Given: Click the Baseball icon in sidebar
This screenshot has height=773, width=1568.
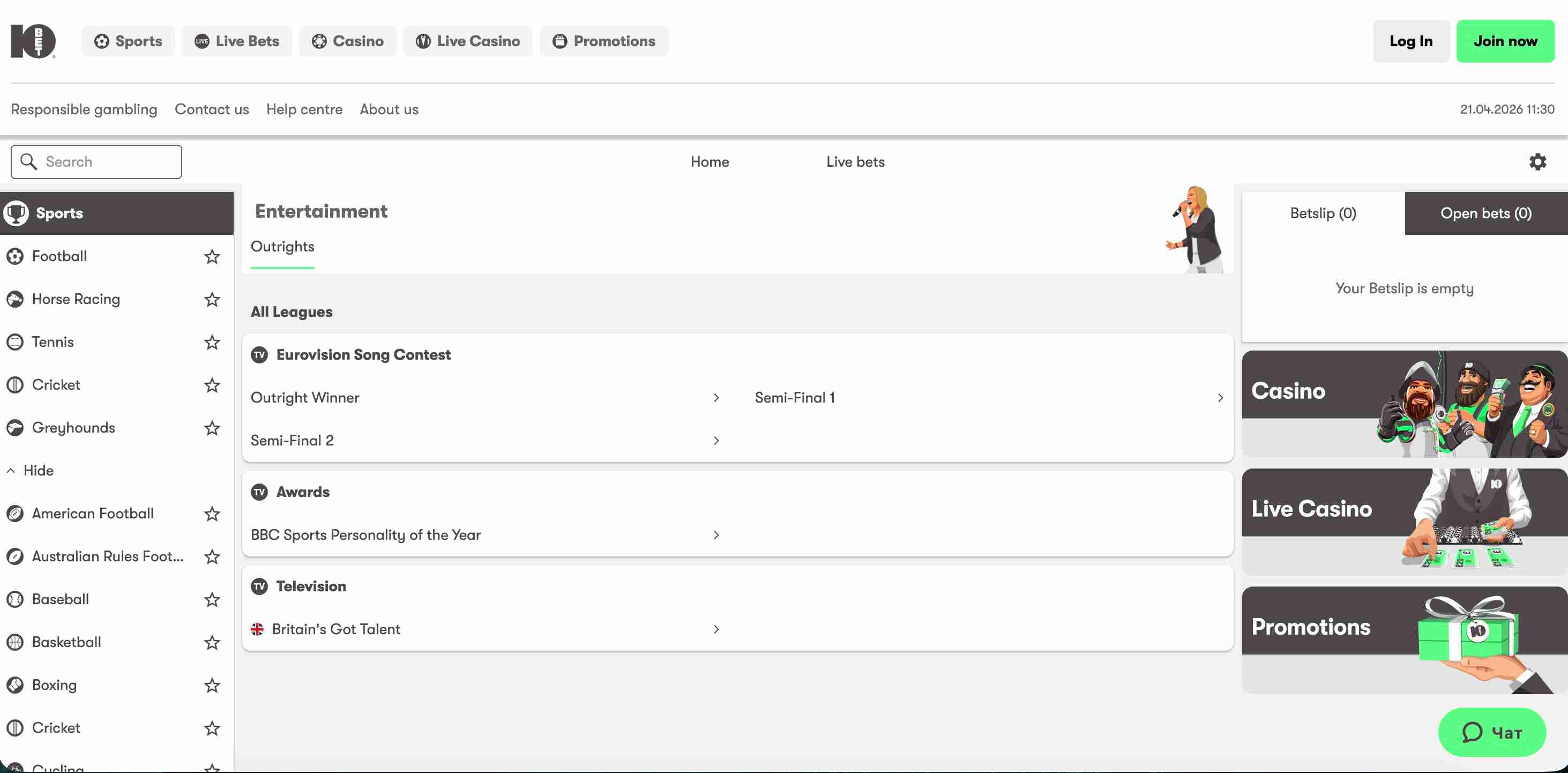Looking at the screenshot, I should (x=15, y=599).
